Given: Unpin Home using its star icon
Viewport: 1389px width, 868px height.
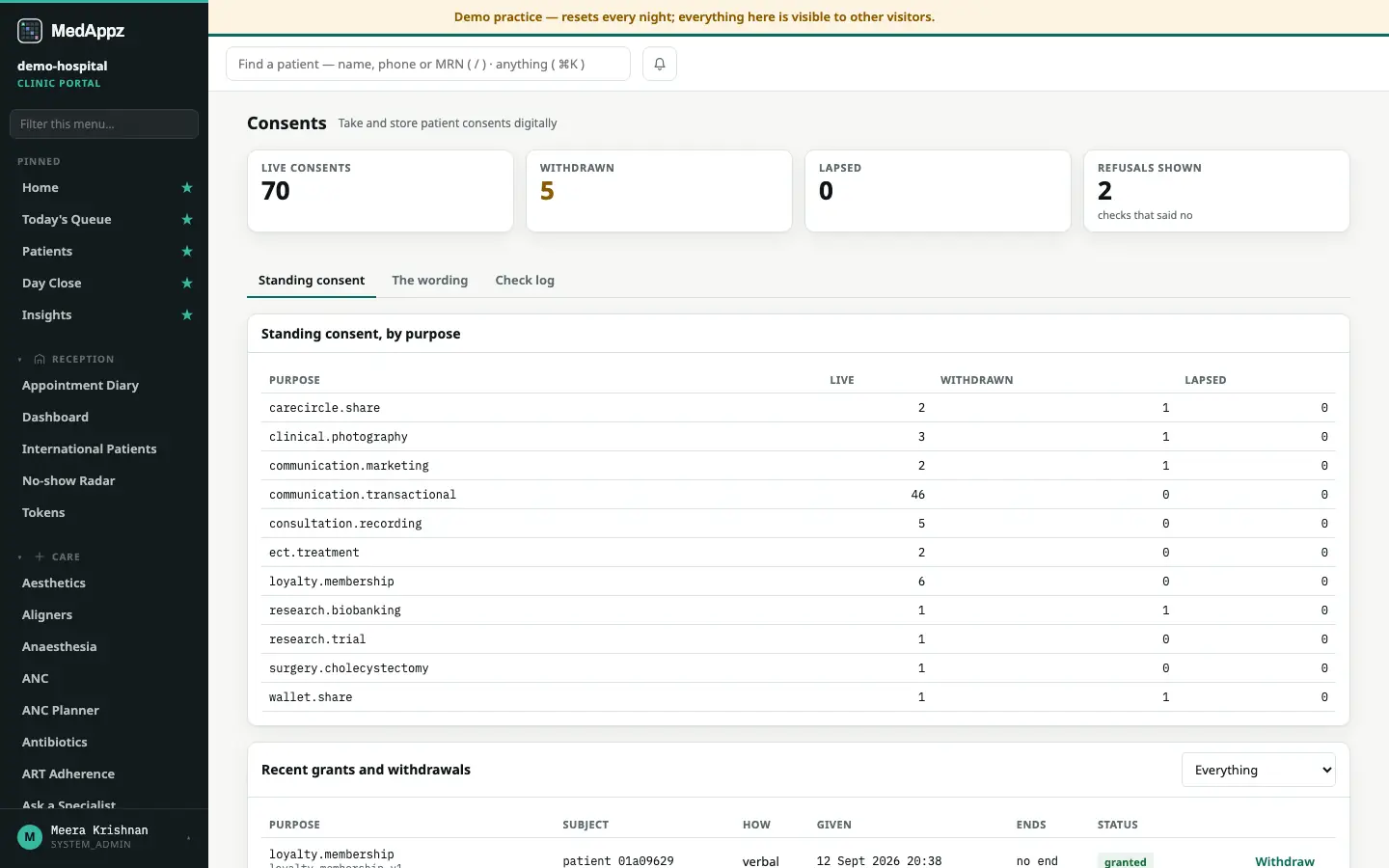Looking at the screenshot, I should coord(187,188).
